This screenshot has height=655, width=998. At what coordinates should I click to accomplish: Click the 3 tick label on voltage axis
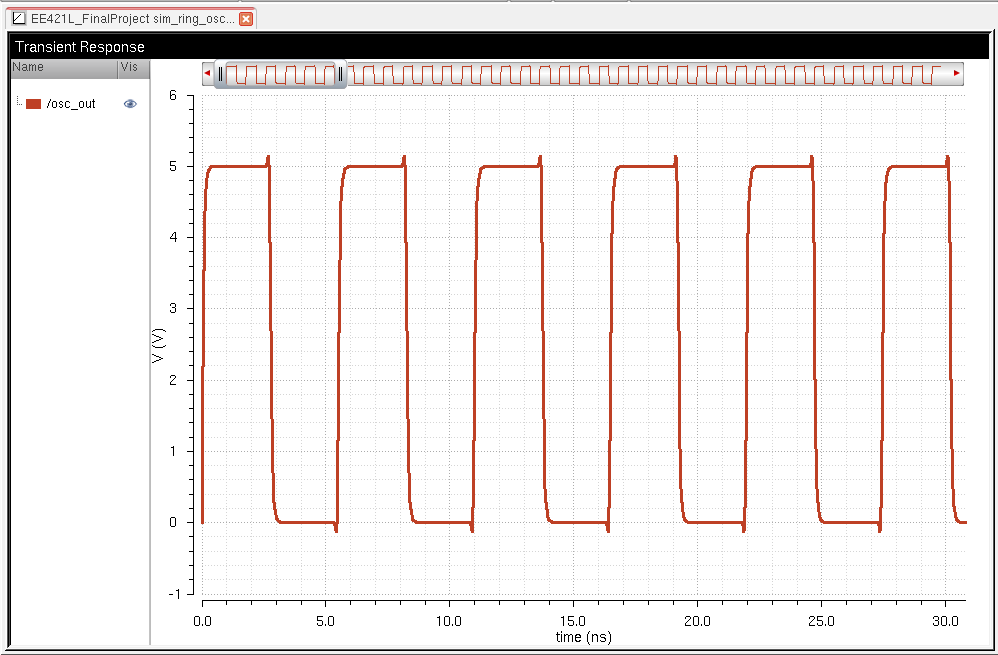(x=173, y=308)
